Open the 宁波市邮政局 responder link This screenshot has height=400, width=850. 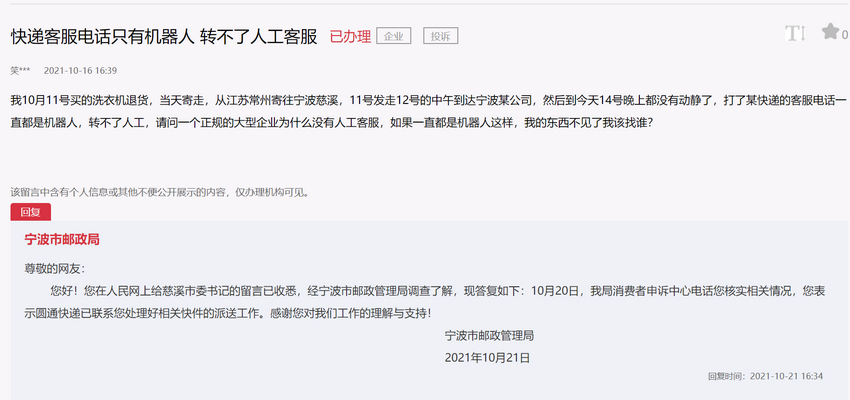coord(62,240)
